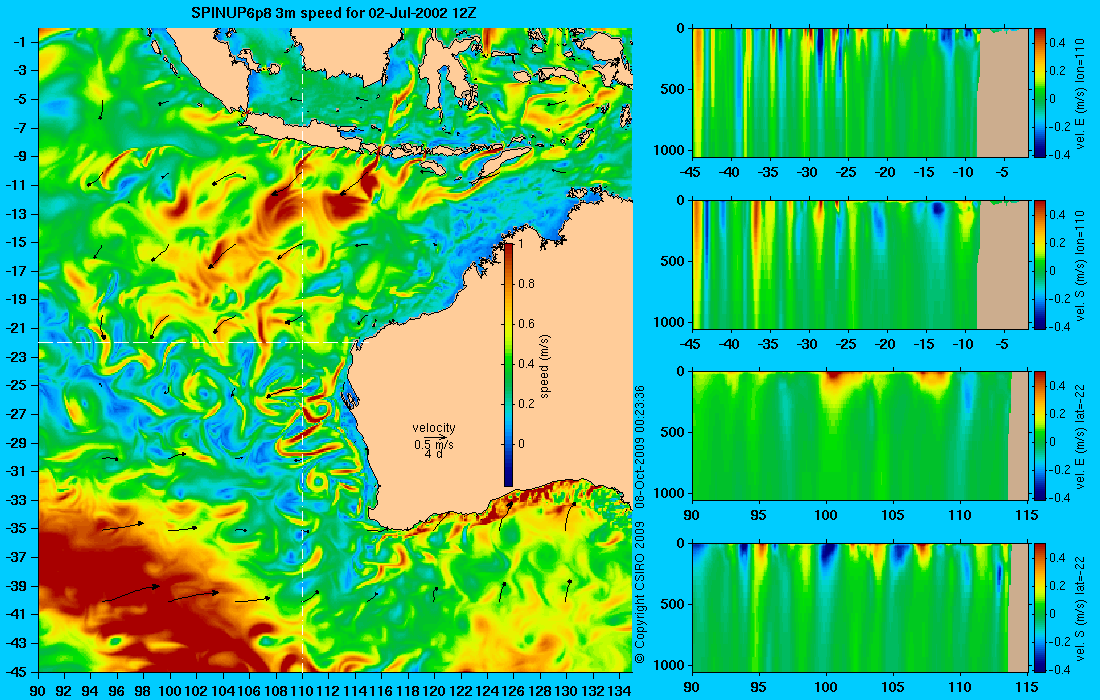This screenshot has width=1100, height=700.
Task: Click the '-5' tick under the vel. S lon=110 plot
Action: point(1002,344)
